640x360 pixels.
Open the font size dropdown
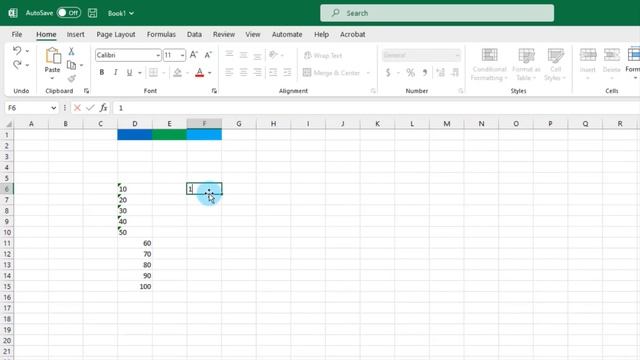[x=182, y=55]
